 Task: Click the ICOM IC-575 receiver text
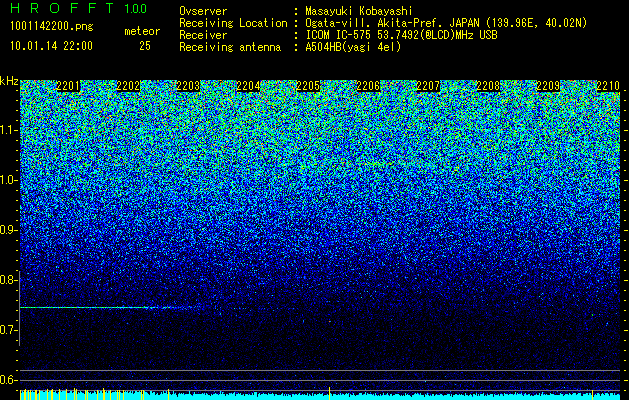(x=401, y=35)
